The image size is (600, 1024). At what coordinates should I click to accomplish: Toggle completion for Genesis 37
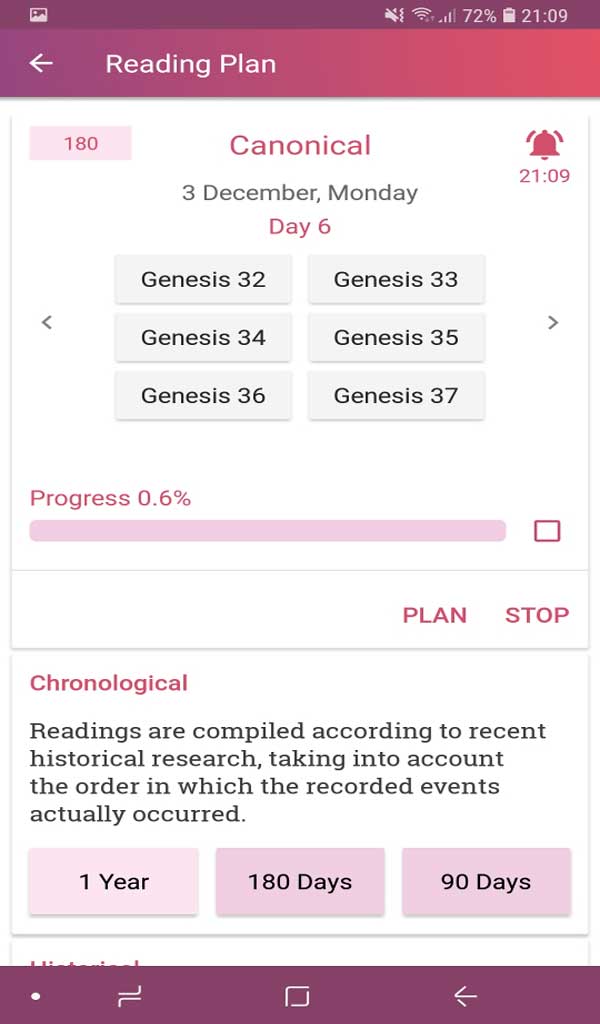397,395
